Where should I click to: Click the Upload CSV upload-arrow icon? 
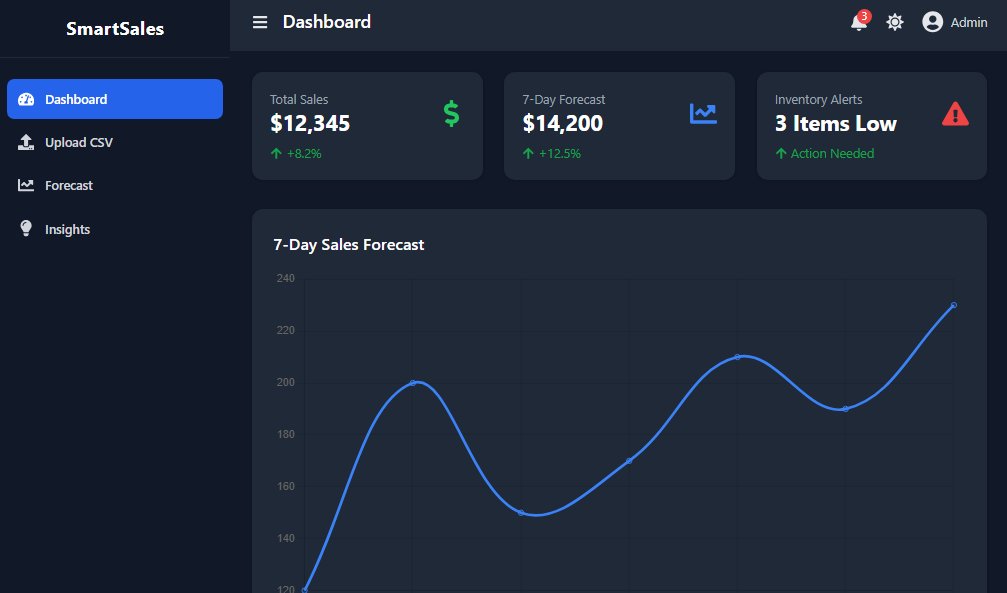pyautogui.click(x=25, y=142)
